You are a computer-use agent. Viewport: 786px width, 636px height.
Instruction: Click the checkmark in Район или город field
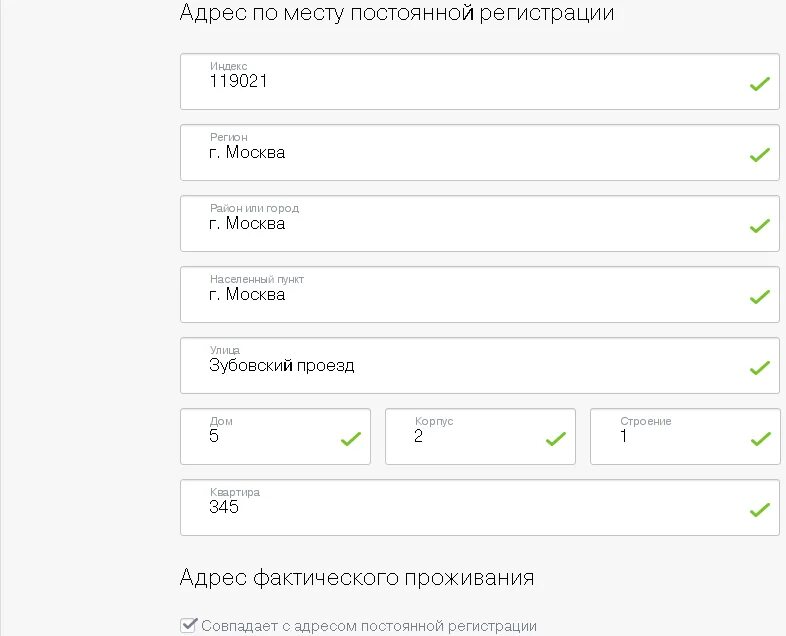[x=759, y=226]
